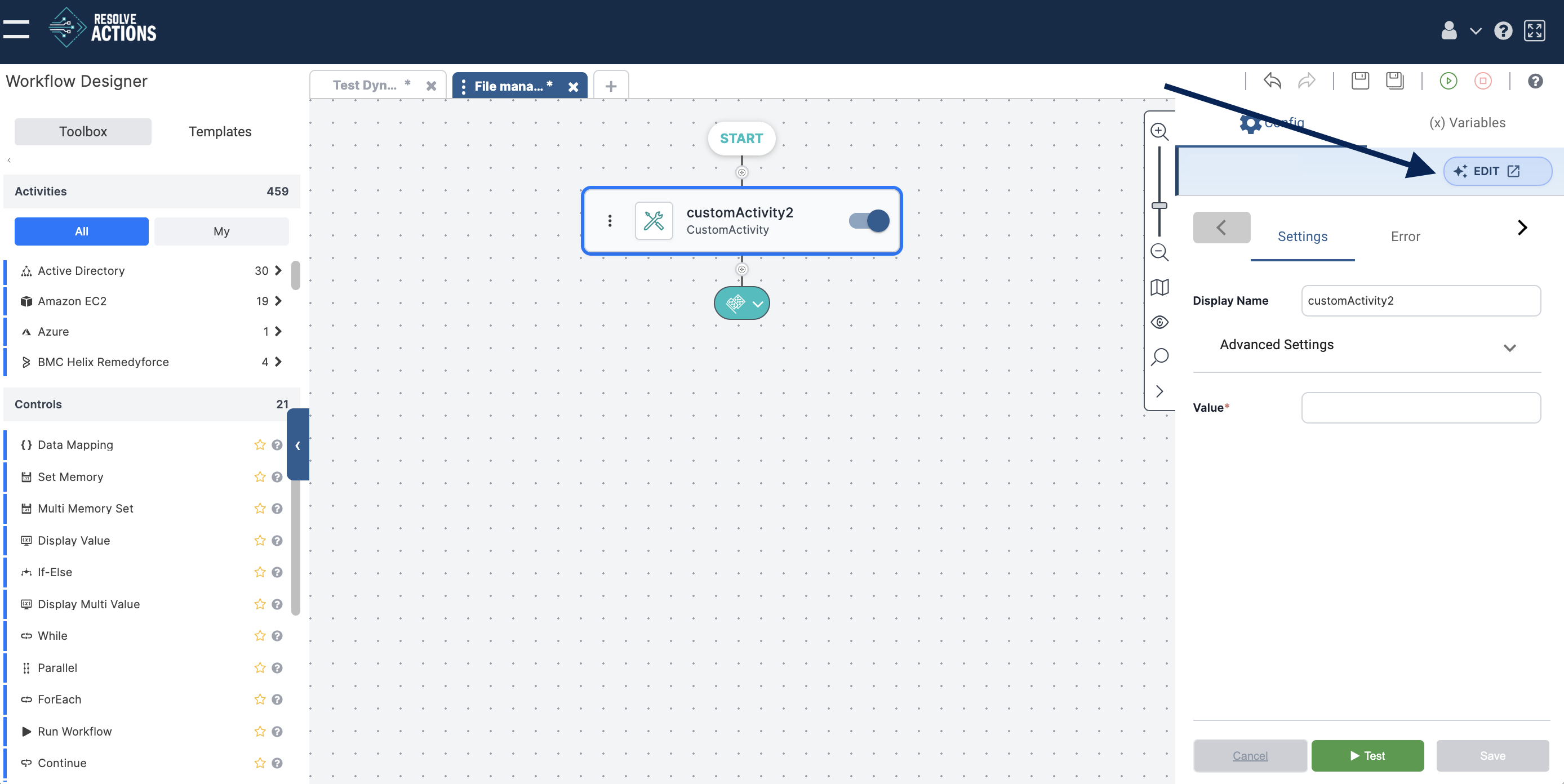The height and width of the screenshot is (784, 1564).
Task: Open help in the top header
Action: (1503, 30)
